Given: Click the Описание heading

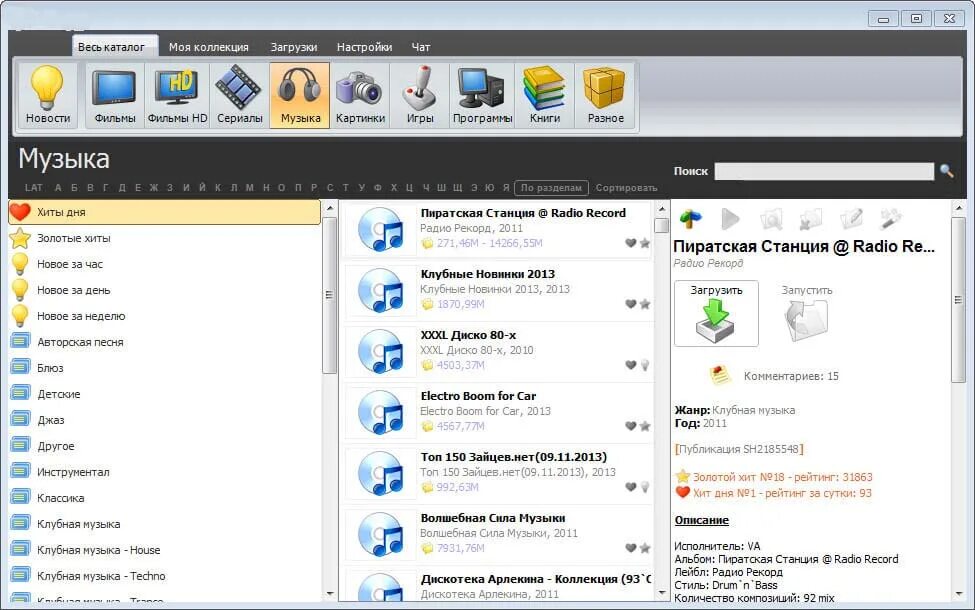Looking at the screenshot, I should click(701, 520).
